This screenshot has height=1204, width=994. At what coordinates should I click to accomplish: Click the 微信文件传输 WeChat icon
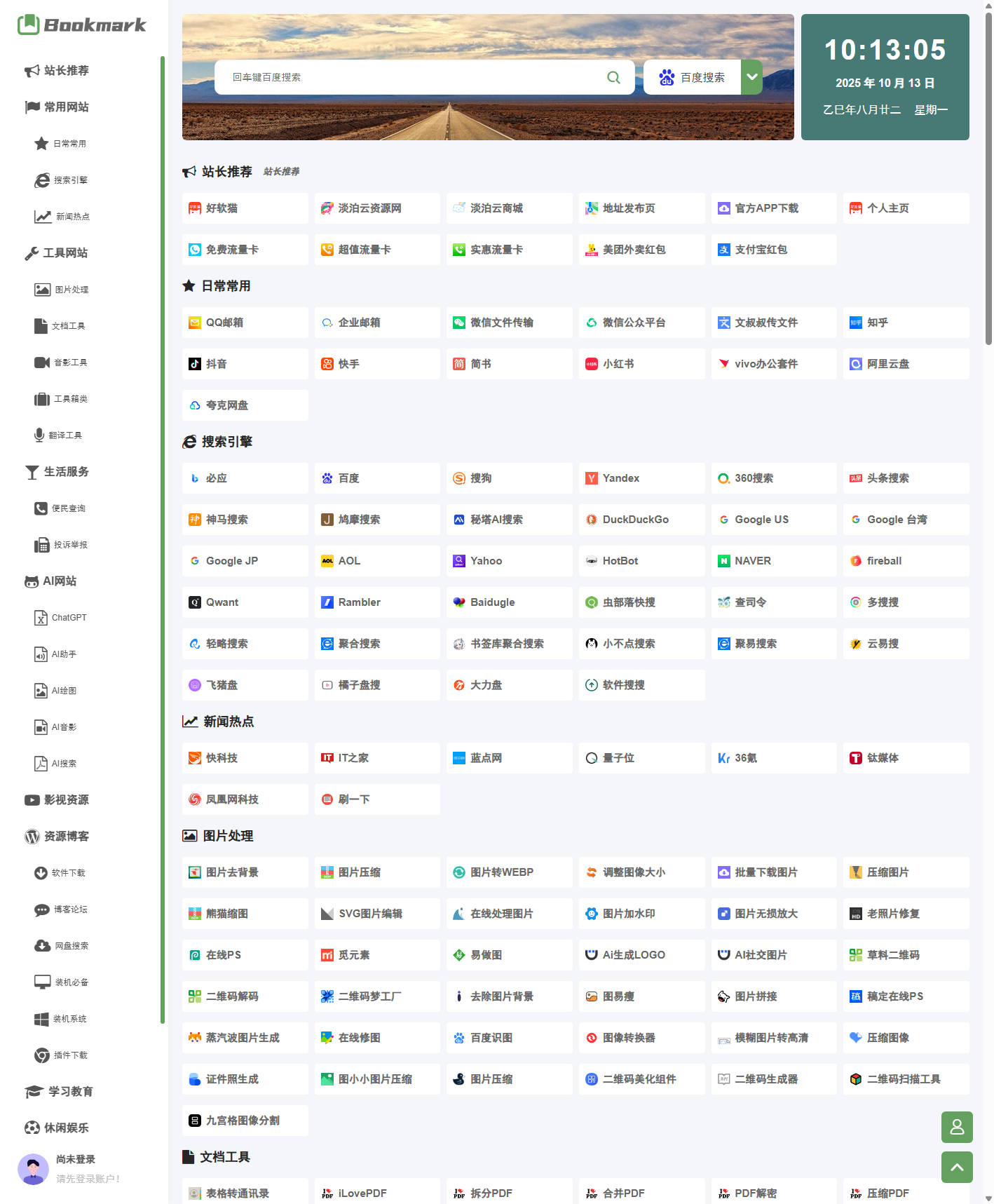coord(459,323)
